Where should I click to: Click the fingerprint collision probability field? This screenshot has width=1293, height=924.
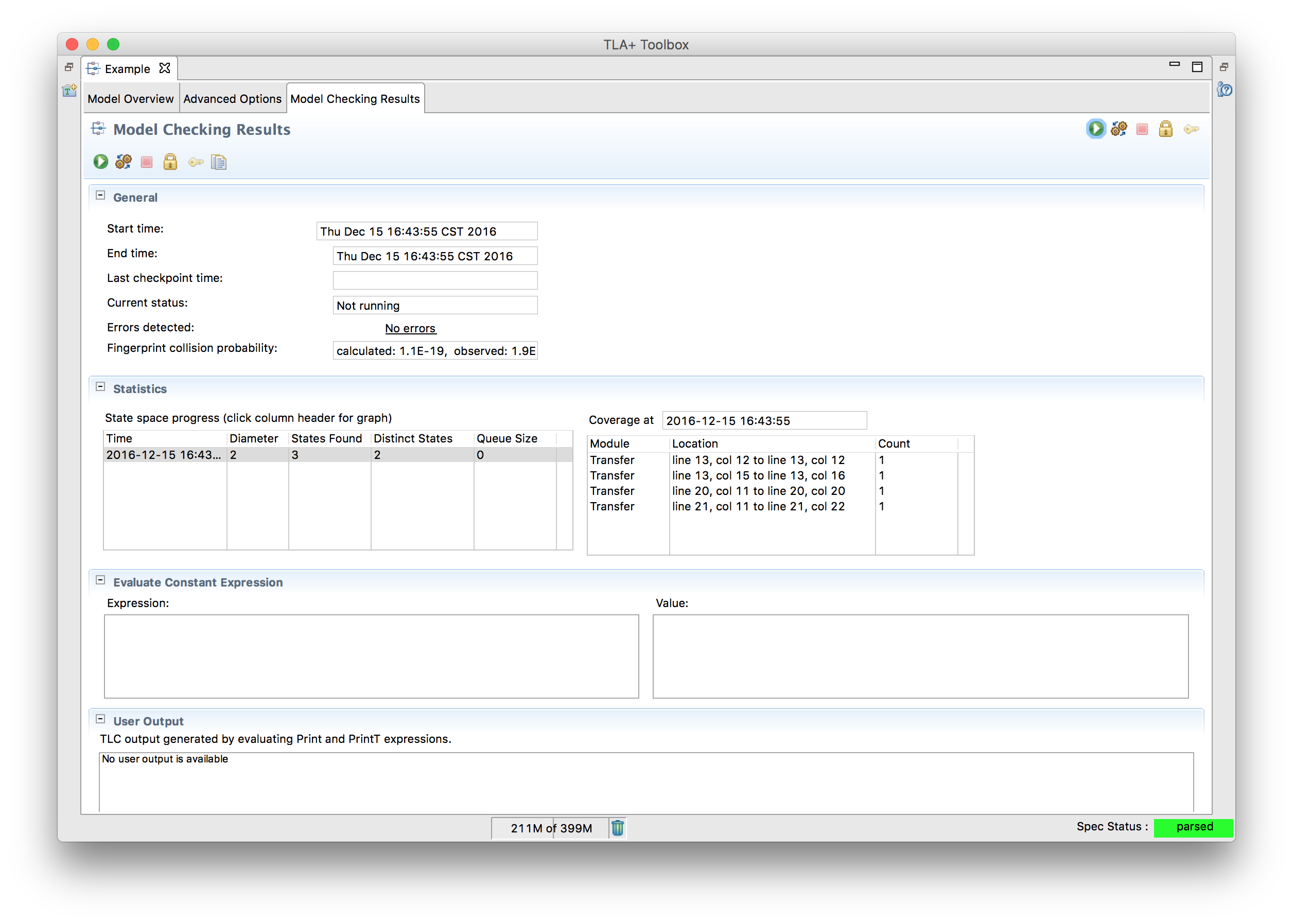[x=435, y=350]
